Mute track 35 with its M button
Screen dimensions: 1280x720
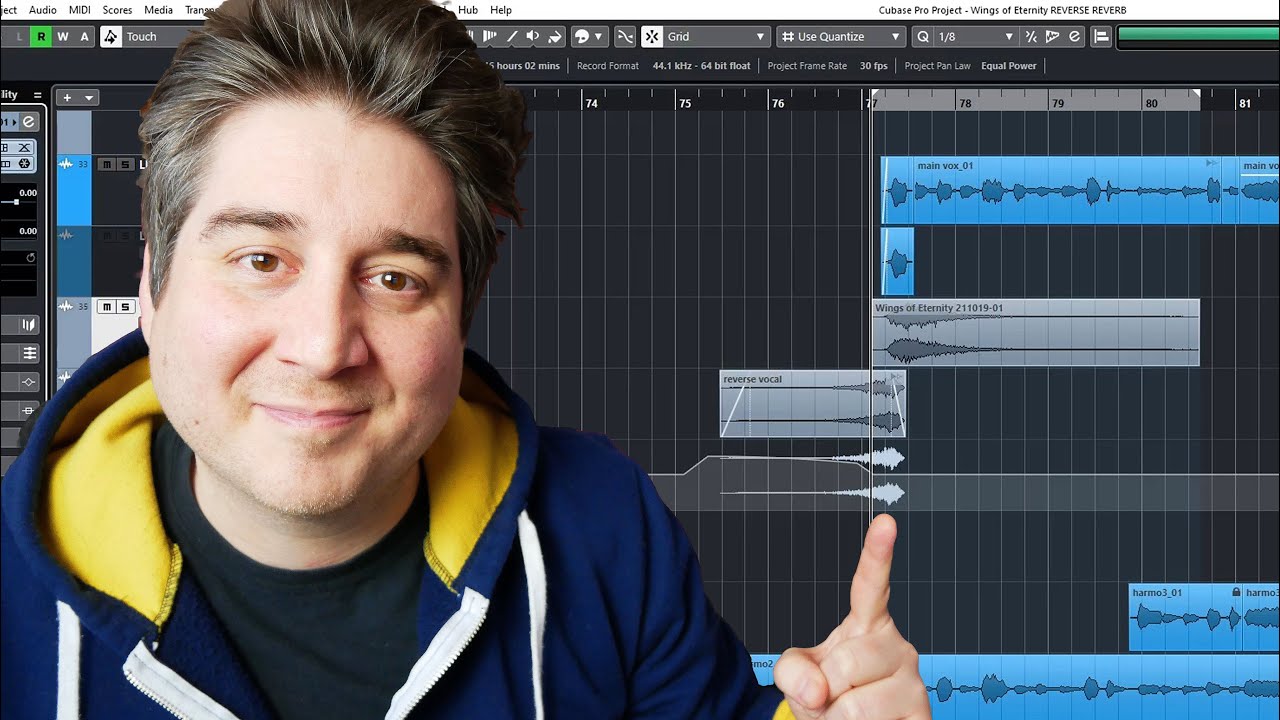tap(106, 307)
